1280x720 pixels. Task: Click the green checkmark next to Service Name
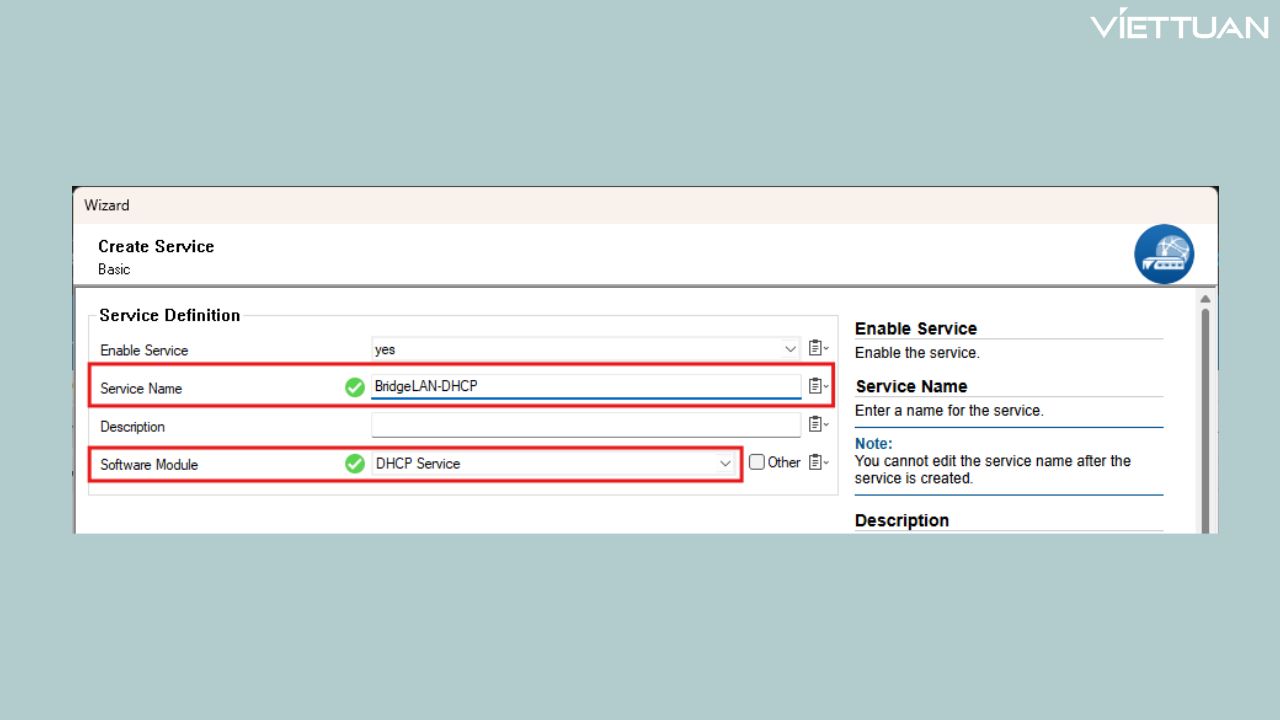click(355, 387)
